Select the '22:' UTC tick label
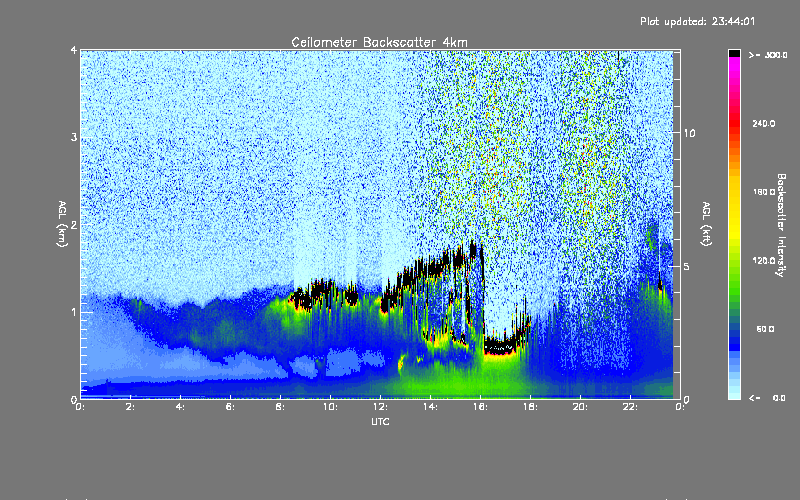This screenshot has width=800, height=500. click(630, 407)
